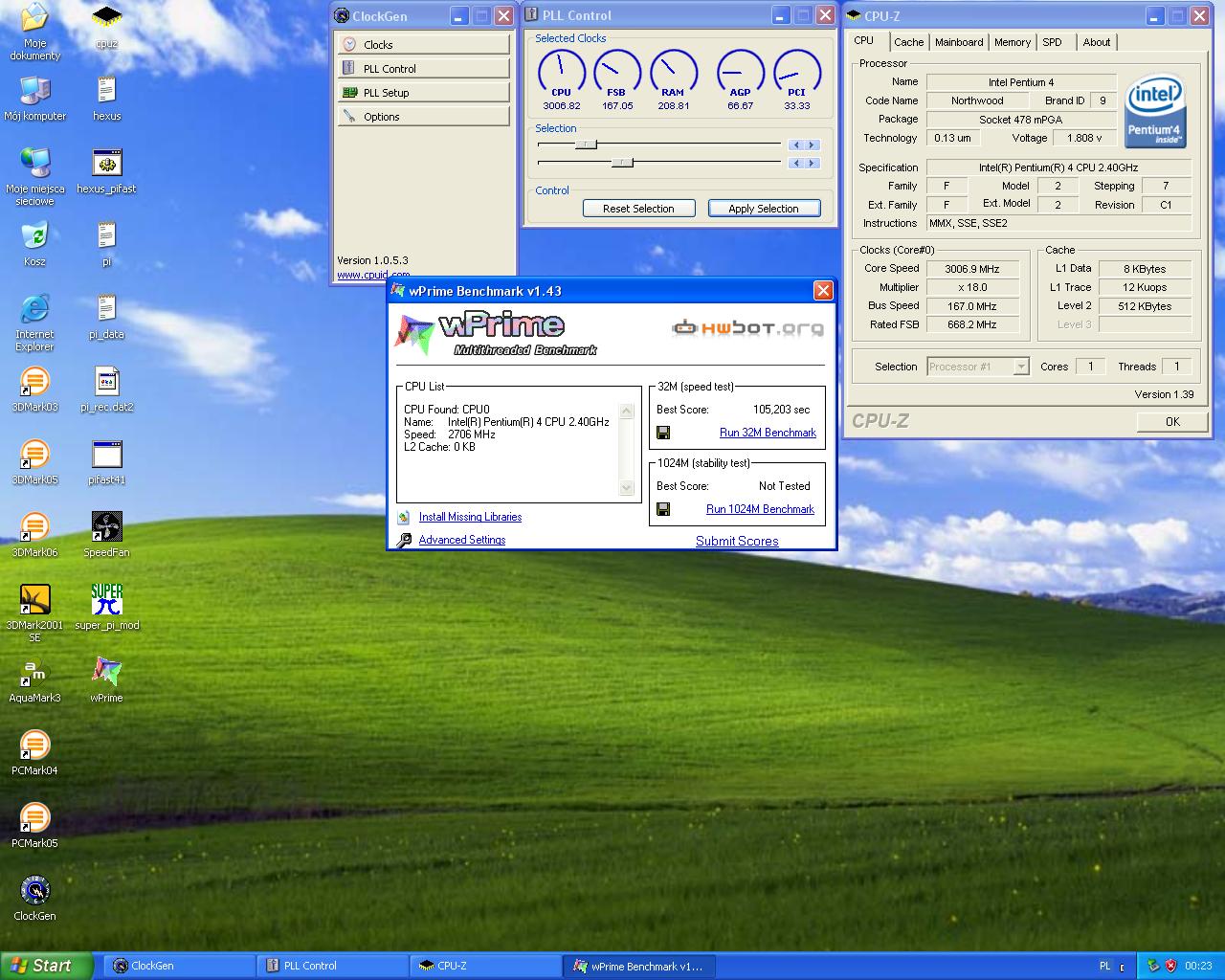Click the PL language indicator in the tray
This screenshot has width=1225, height=980.
(x=1104, y=966)
